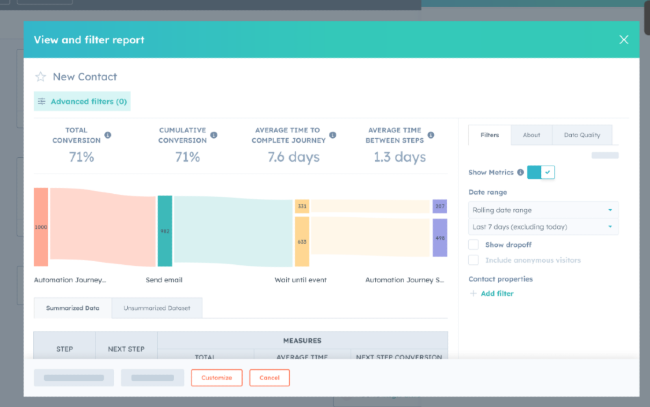Click the Cancel button
Screen dimensions: 650x407
[269, 378]
